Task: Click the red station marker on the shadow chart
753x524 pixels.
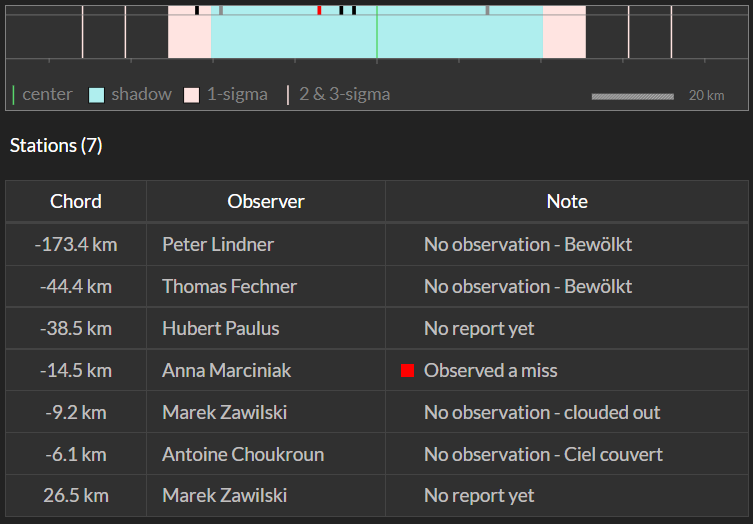Action: (319, 10)
